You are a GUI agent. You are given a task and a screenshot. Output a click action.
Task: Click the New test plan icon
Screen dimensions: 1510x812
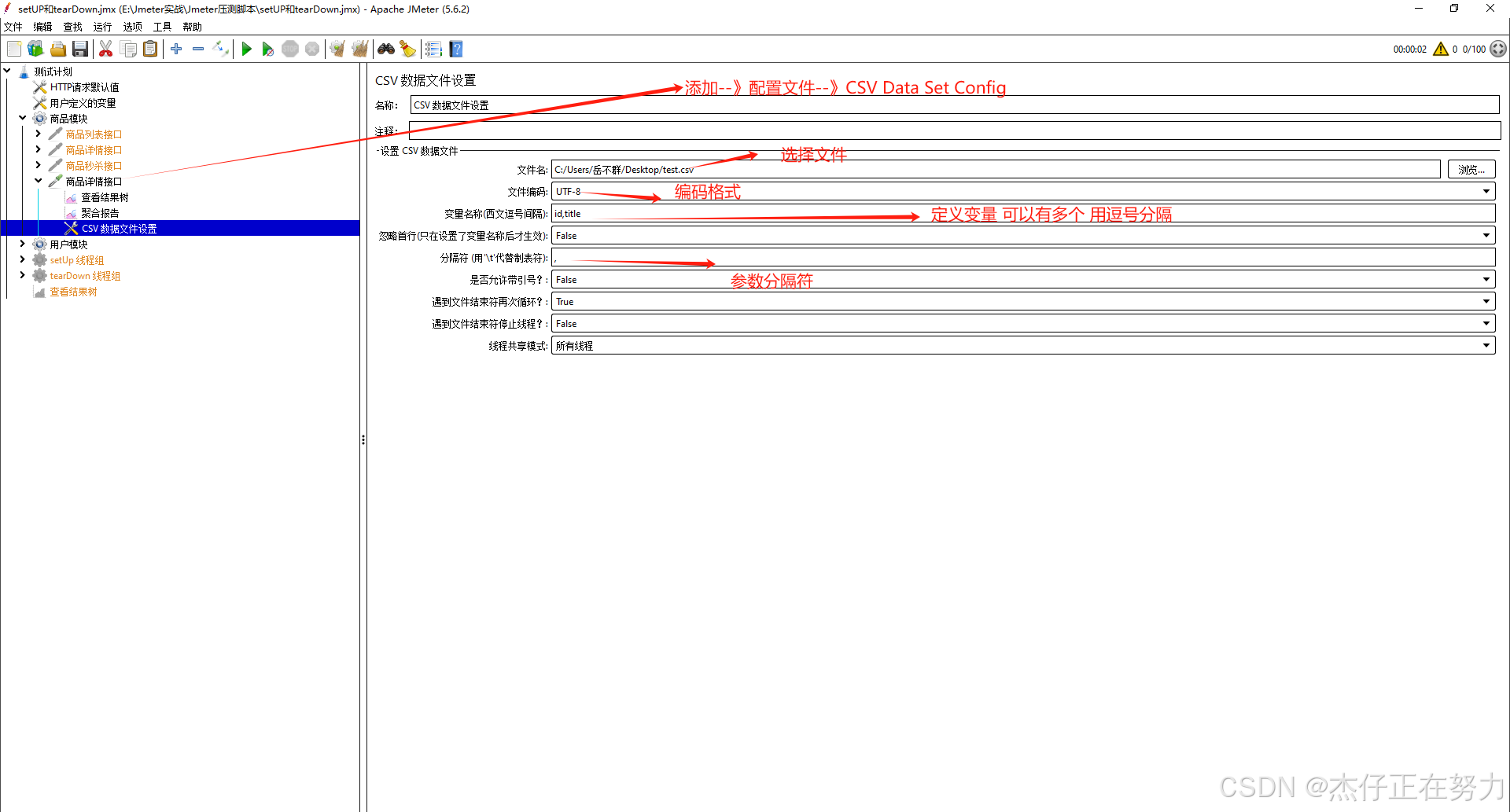tap(14, 49)
